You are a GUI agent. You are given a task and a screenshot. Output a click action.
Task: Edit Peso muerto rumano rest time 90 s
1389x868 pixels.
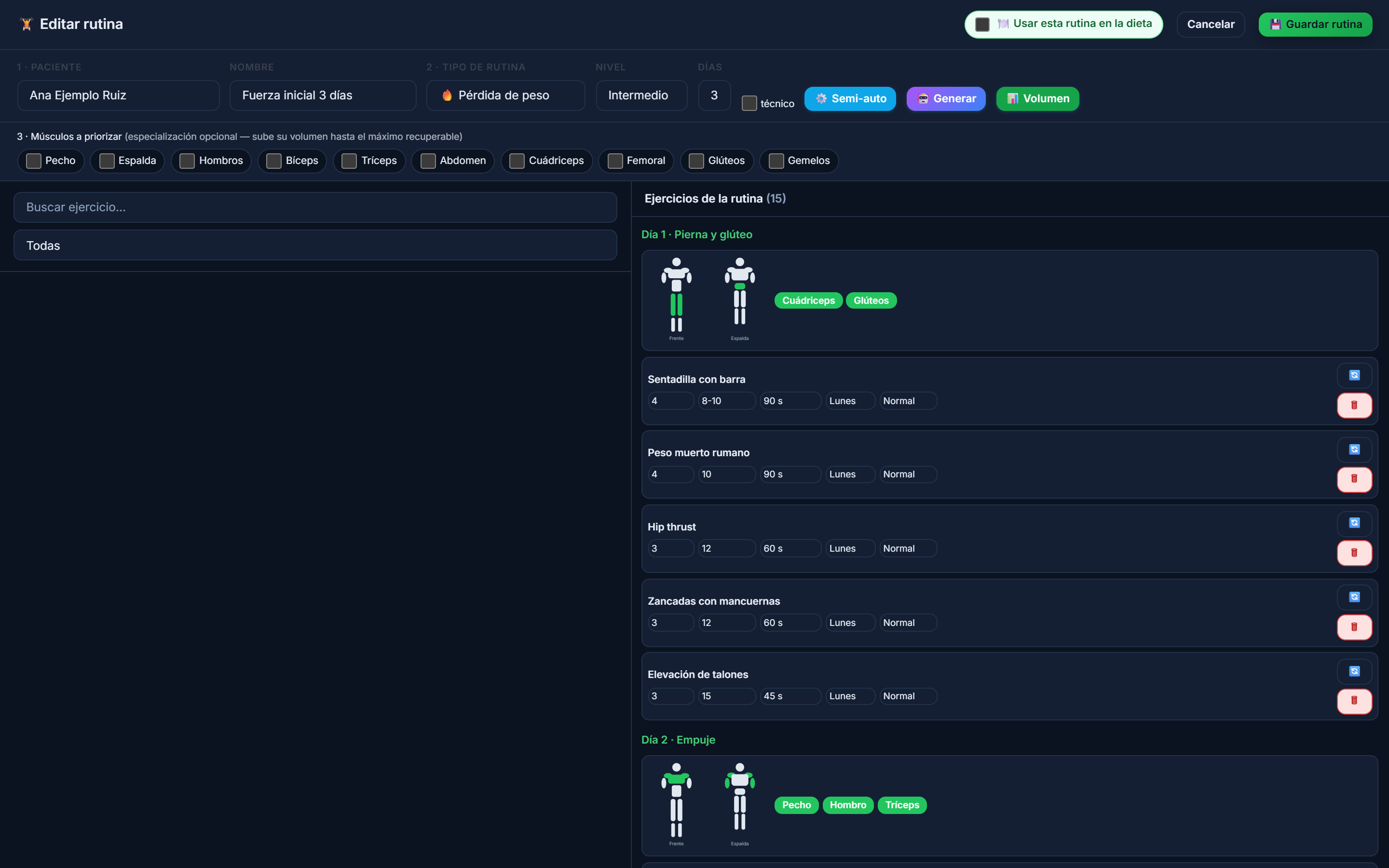tap(790, 474)
